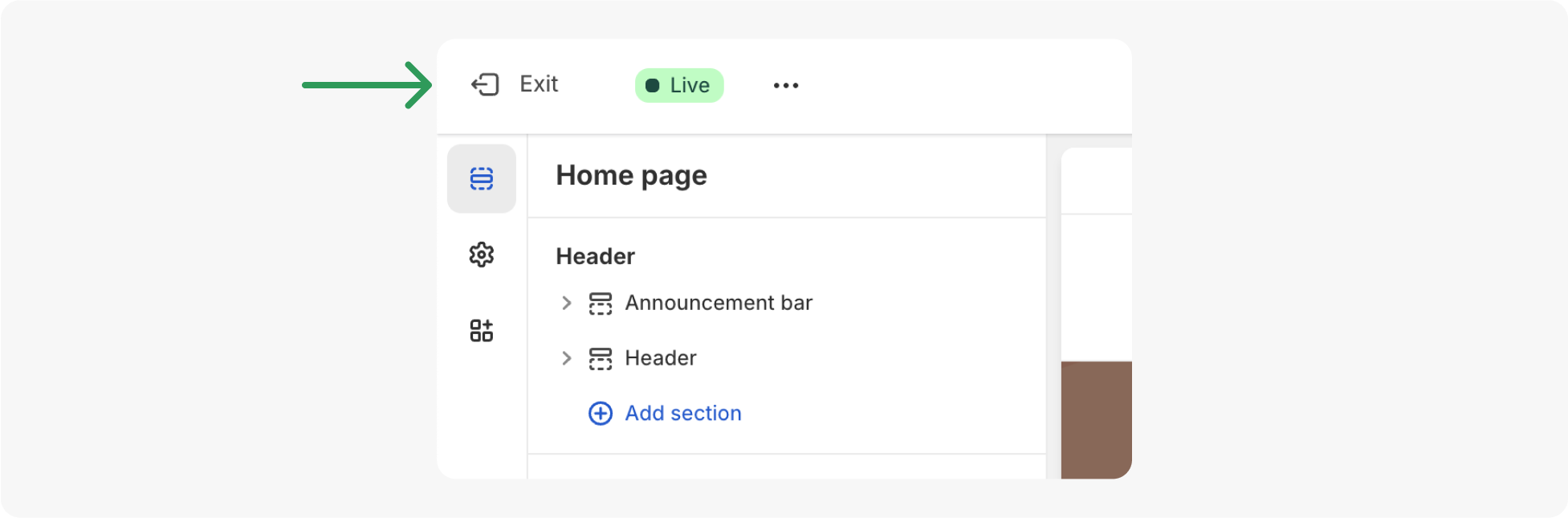This screenshot has width=1568, height=518.
Task: Open the Sections panel icon
Action: coord(482,178)
